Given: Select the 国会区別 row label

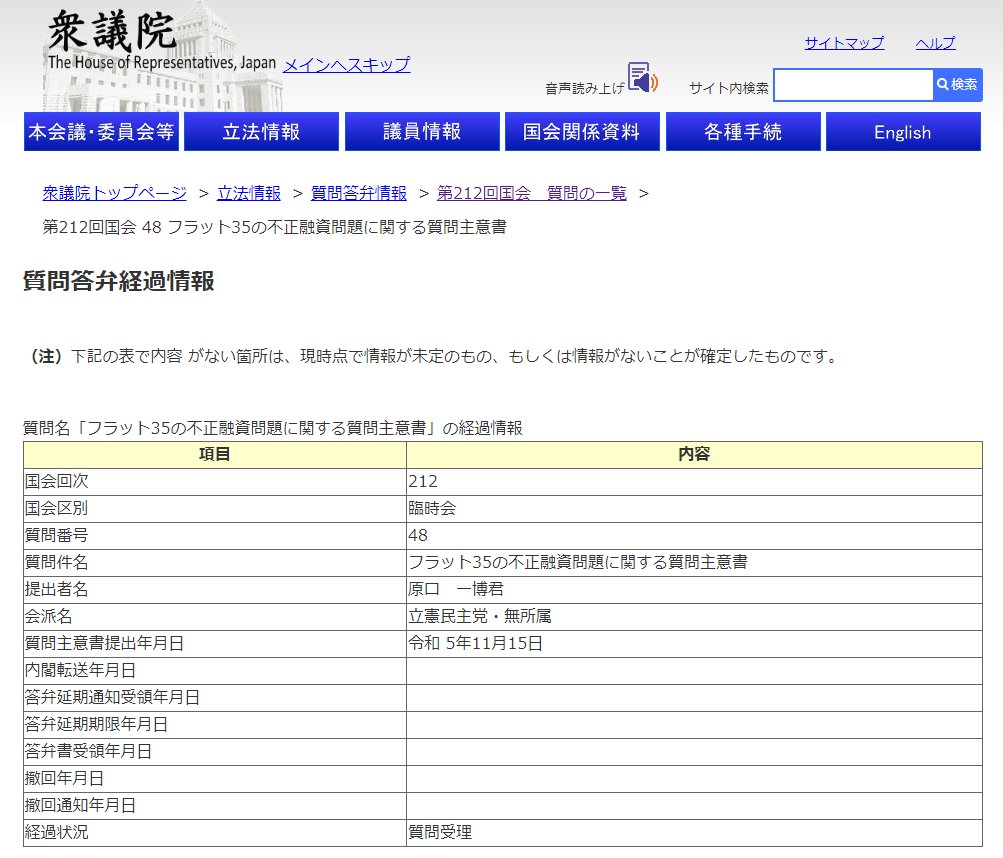Looking at the screenshot, I should [x=215, y=509].
